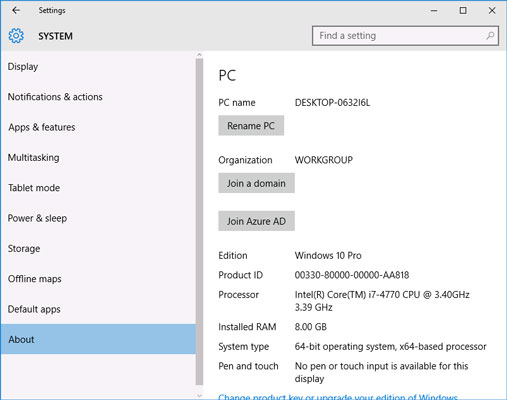Select Power & sleep category
The height and width of the screenshot is (400, 507).
coord(98,218)
